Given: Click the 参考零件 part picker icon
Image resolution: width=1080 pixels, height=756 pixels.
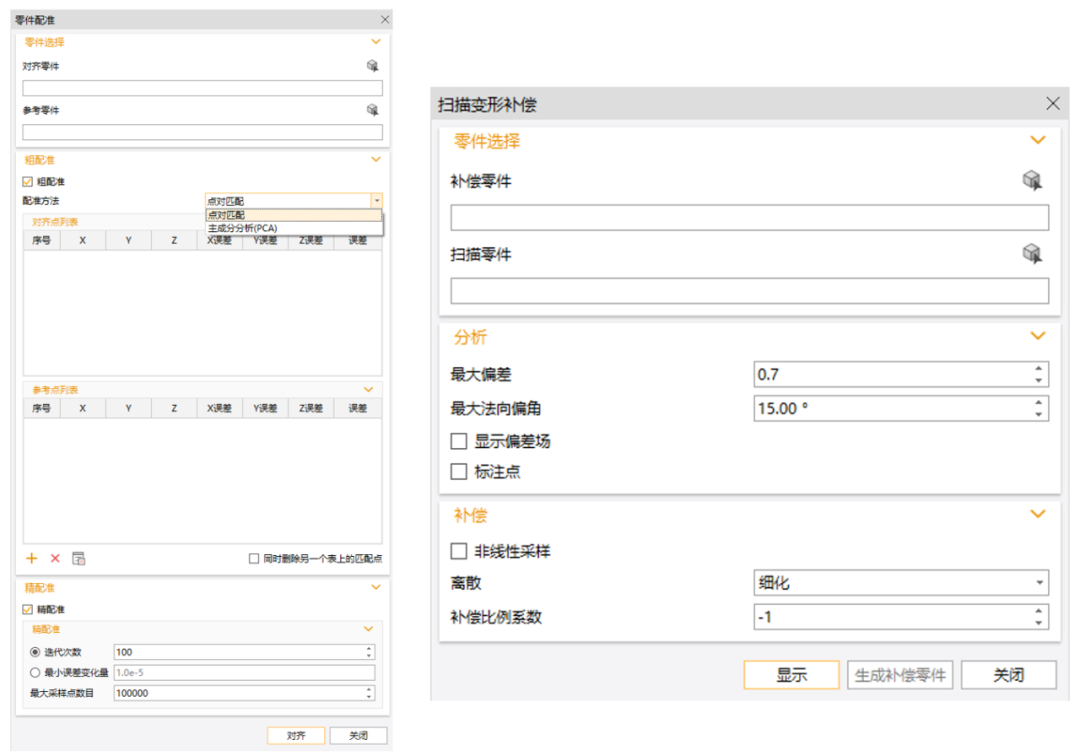Looking at the screenshot, I should point(372,110).
